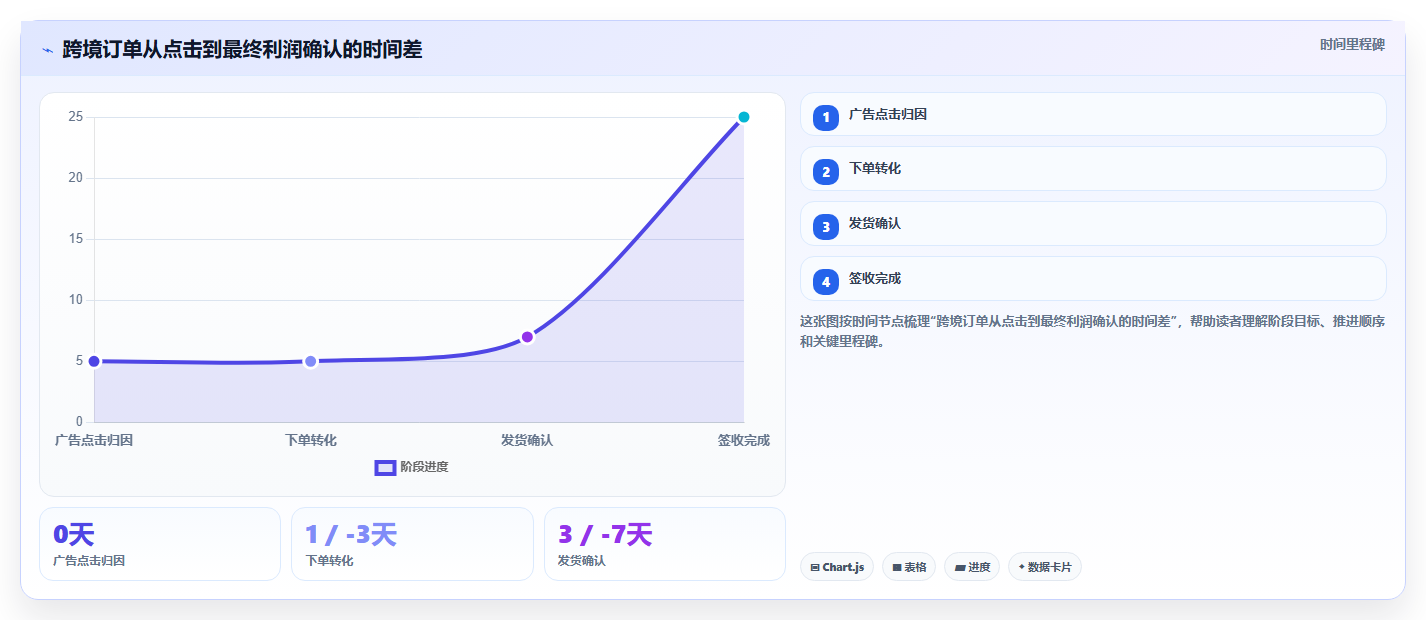The image size is (1426, 620).
Task: Click the number 3 badge icon
Action: click(x=826, y=227)
